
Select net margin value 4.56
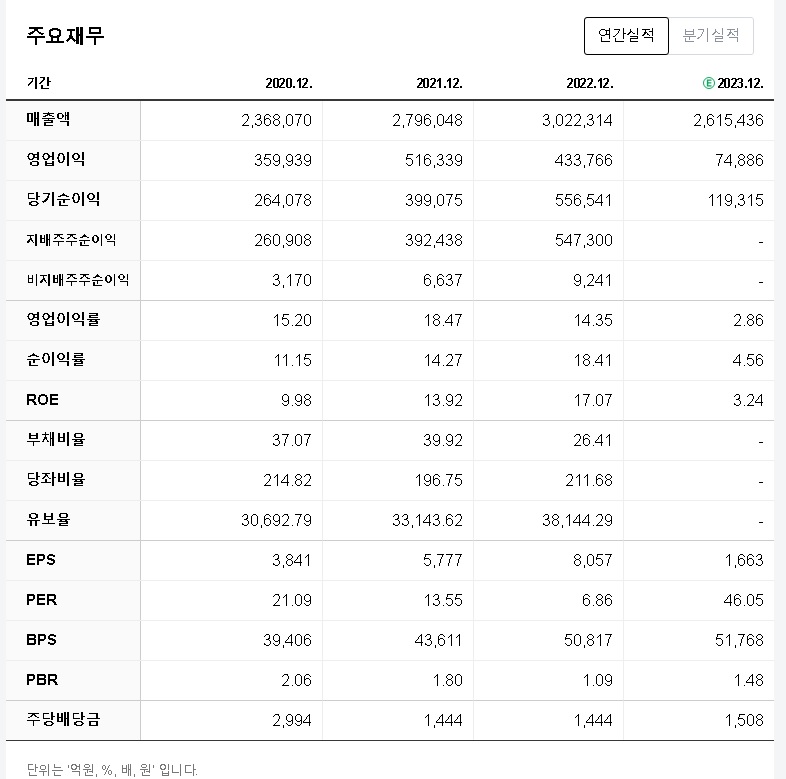[x=748, y=360]
